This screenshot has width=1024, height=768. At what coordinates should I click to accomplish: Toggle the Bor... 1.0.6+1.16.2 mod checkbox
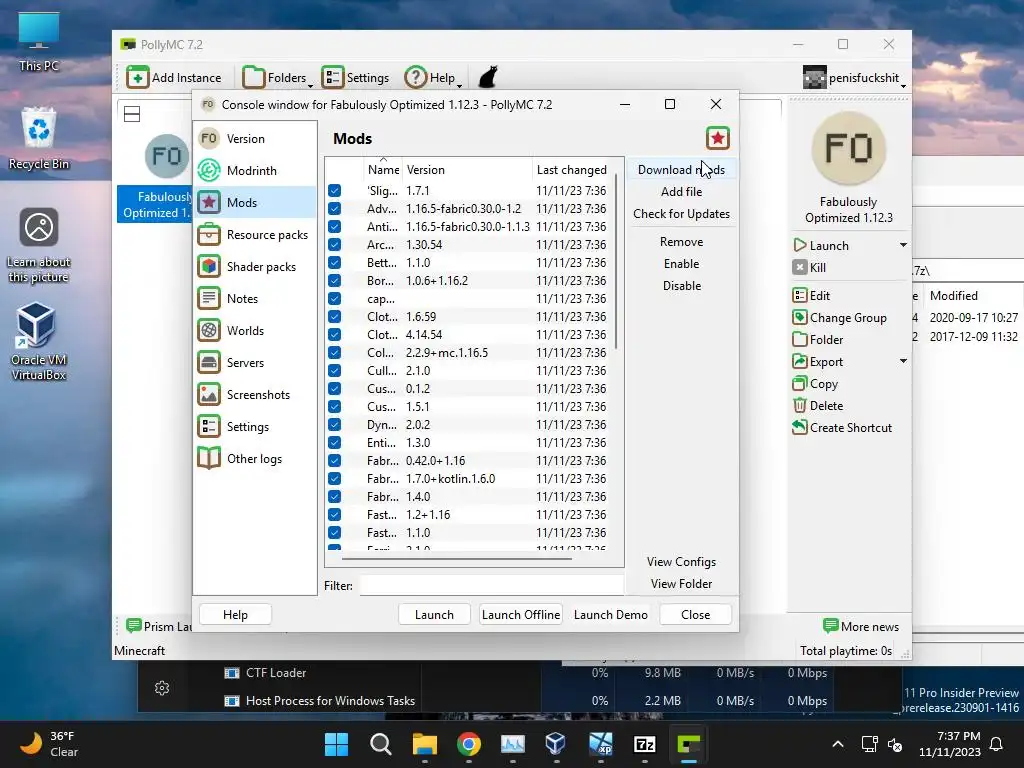click(334, 280)
